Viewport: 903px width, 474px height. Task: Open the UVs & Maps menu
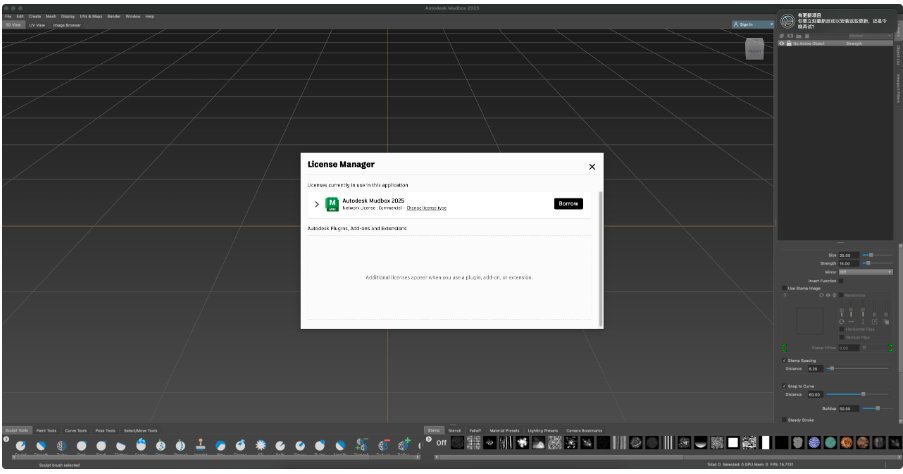(91, 17)
